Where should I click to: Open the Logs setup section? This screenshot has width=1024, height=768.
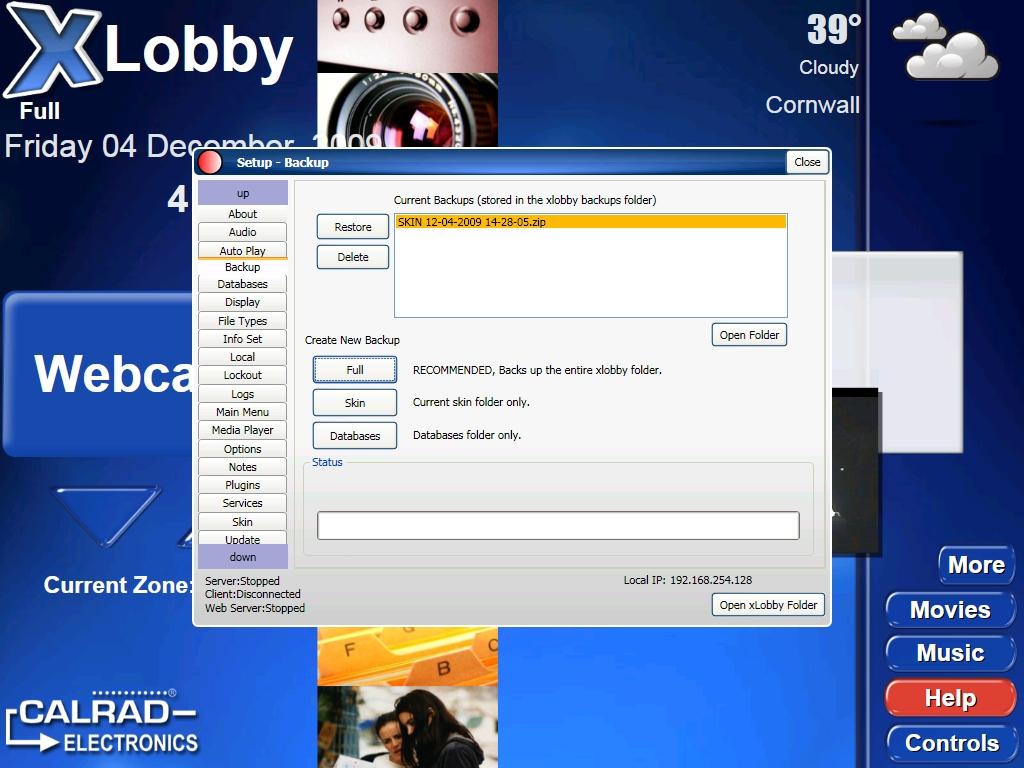242,394
